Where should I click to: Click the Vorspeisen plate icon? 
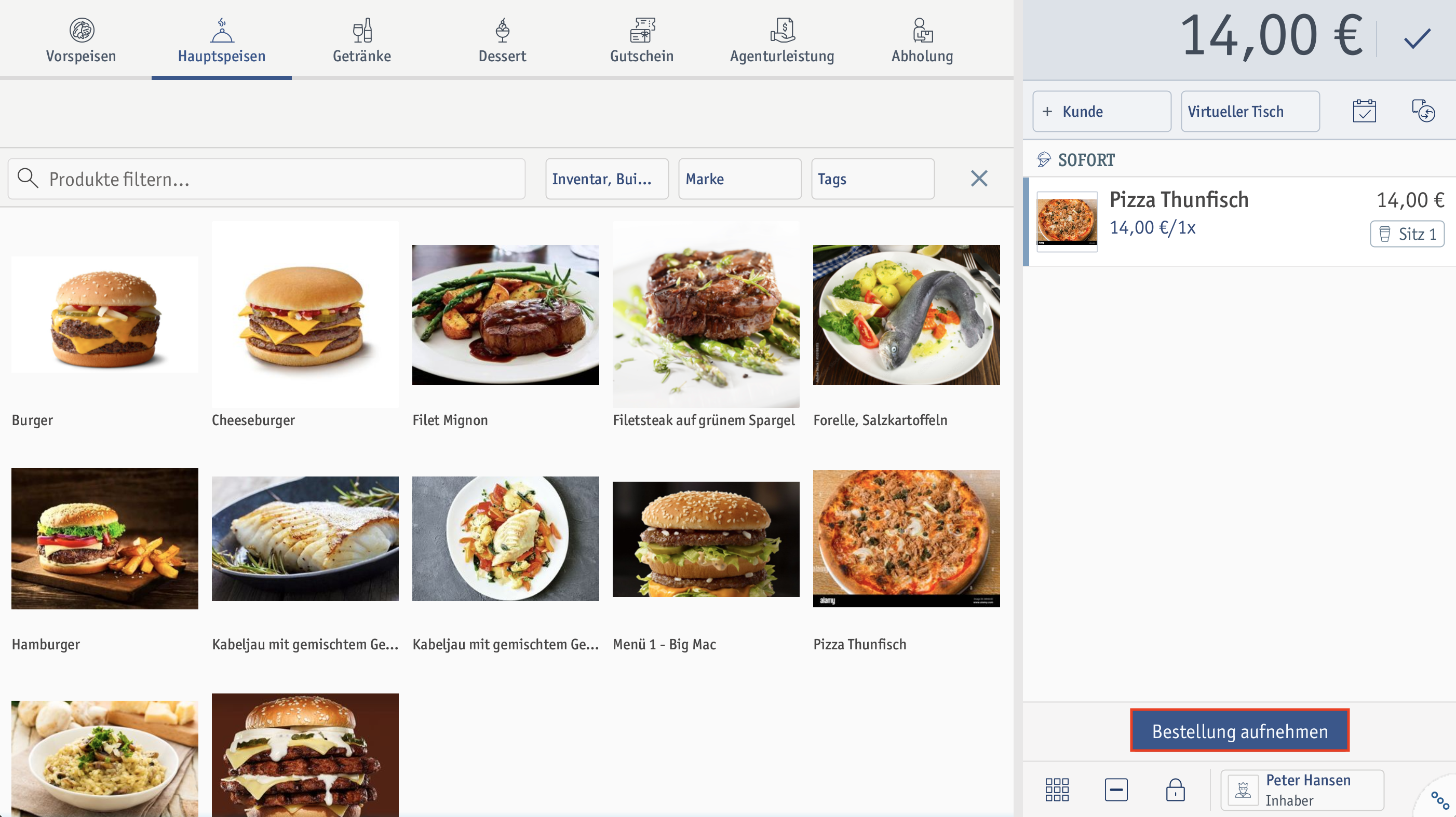pyautogui.click(x=82, y=30)
